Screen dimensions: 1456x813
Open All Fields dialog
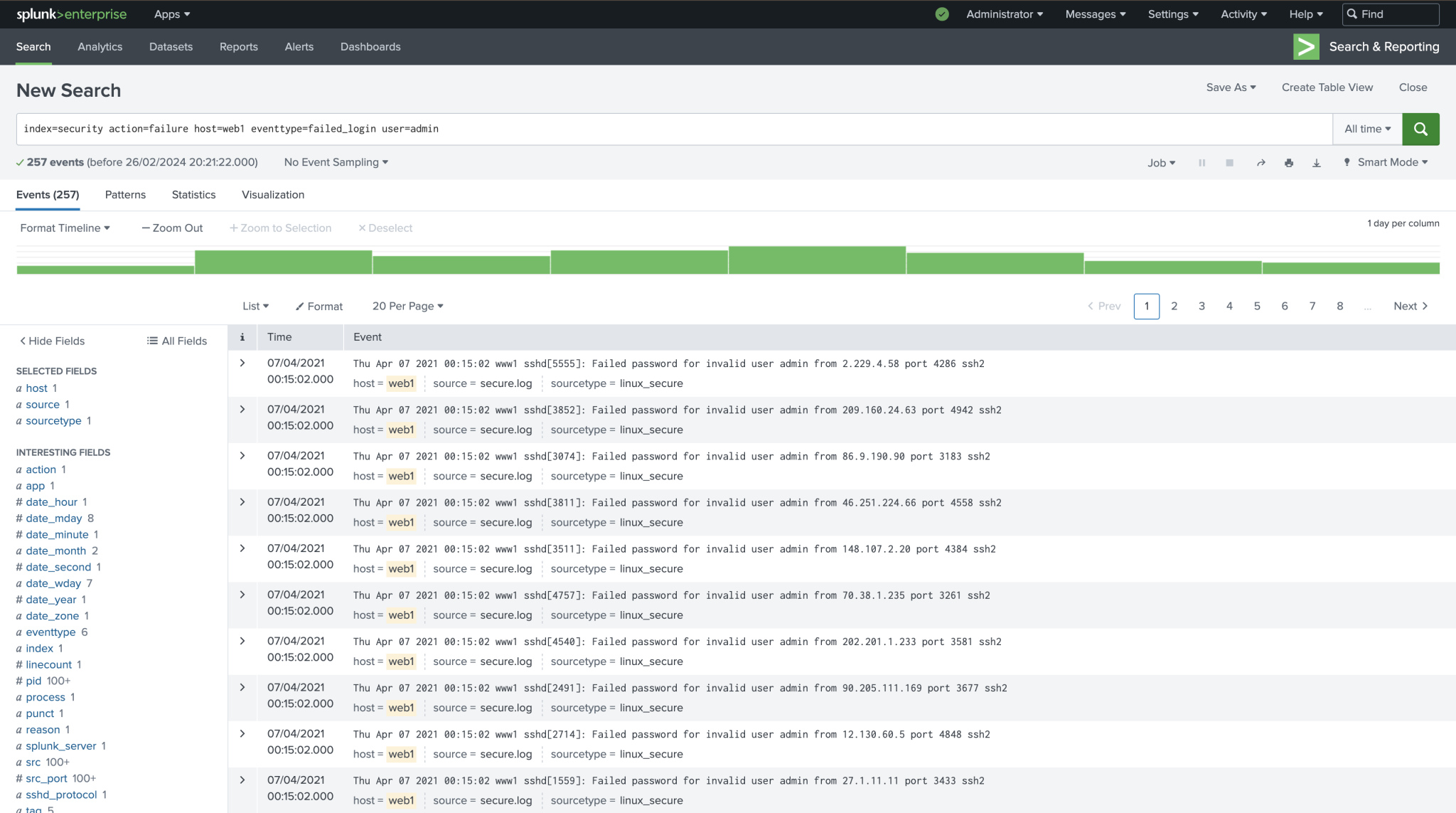pyautogui.click(x=177, y=341)
